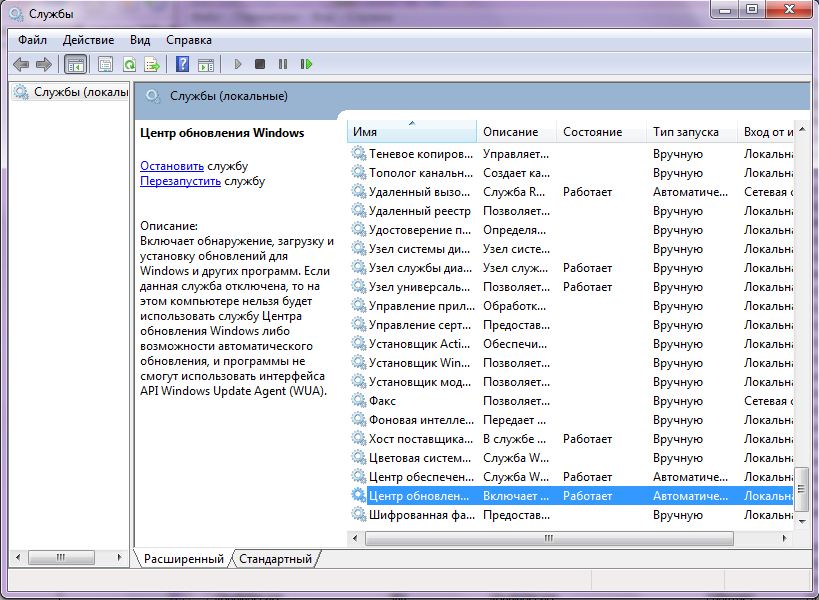Open the Файл menu
Image resolution: width=819 pixels, height=600 pixels.
pos(32,40)
